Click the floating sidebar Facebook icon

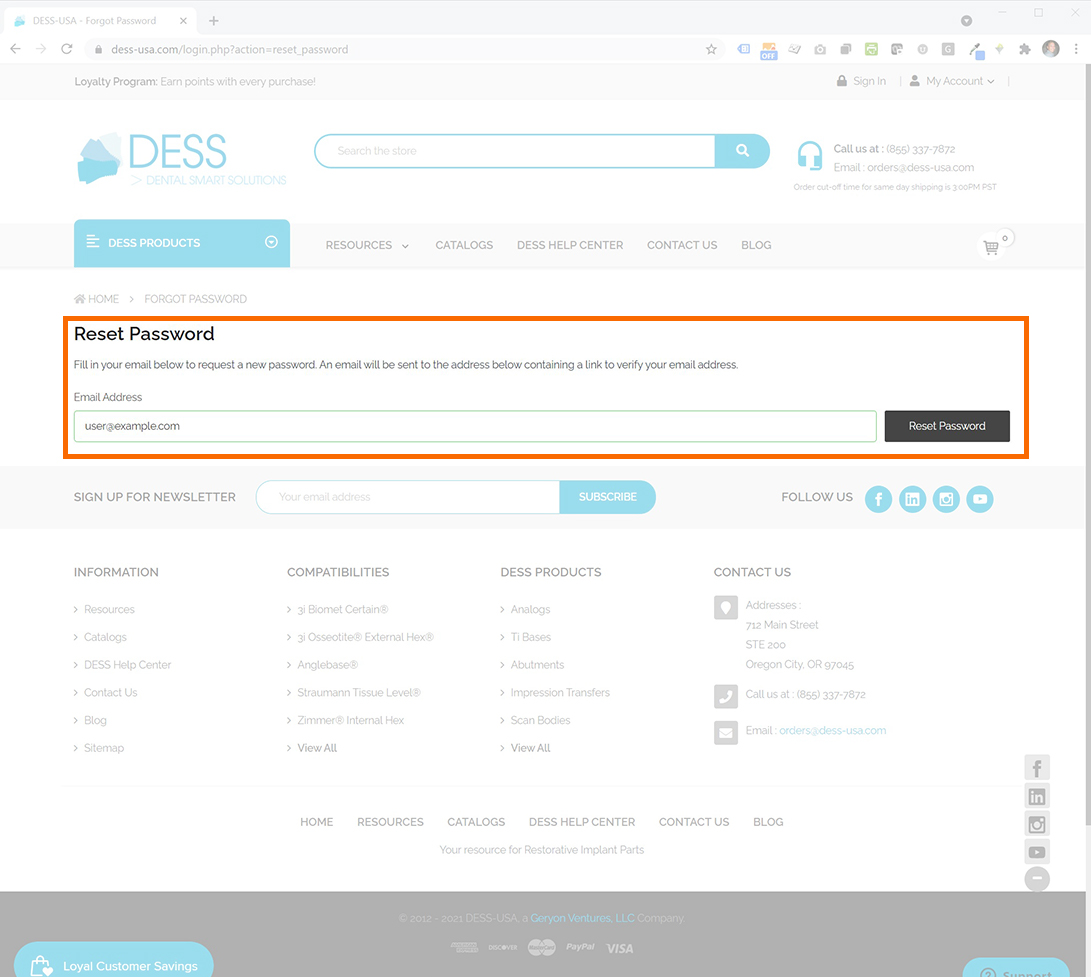[x=1037, y=768]
